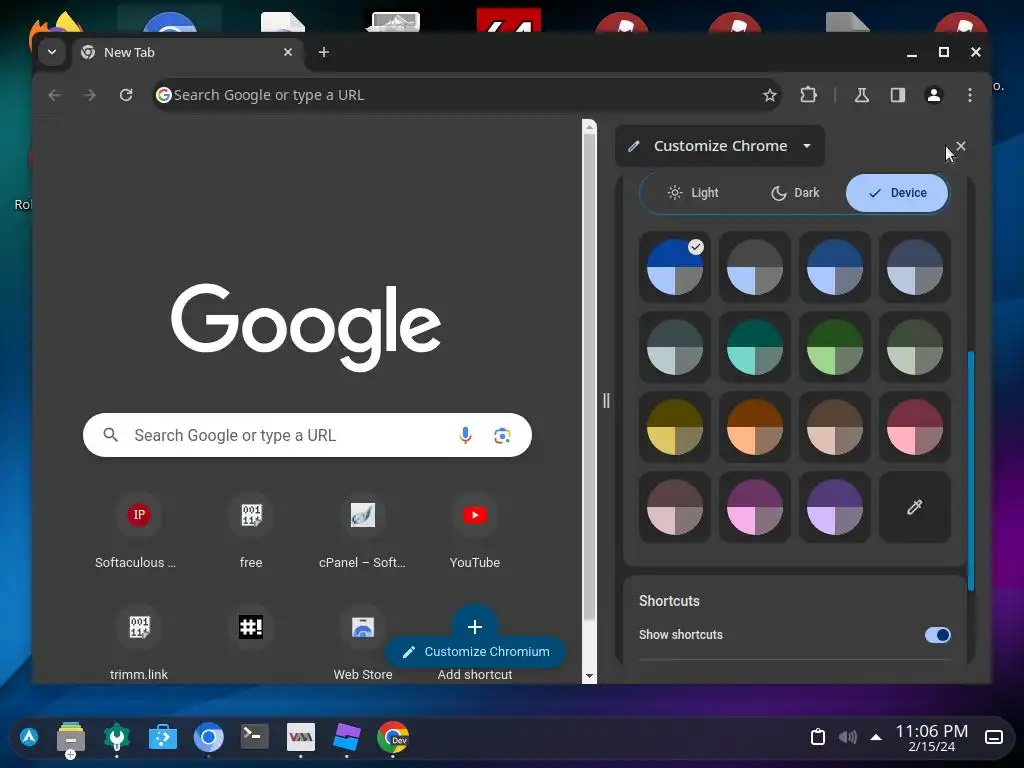Viewport: 1024px width, 768px height.
Task: Search by image with Lens icon
Action: pyautogui.click(x=502, y=436)
